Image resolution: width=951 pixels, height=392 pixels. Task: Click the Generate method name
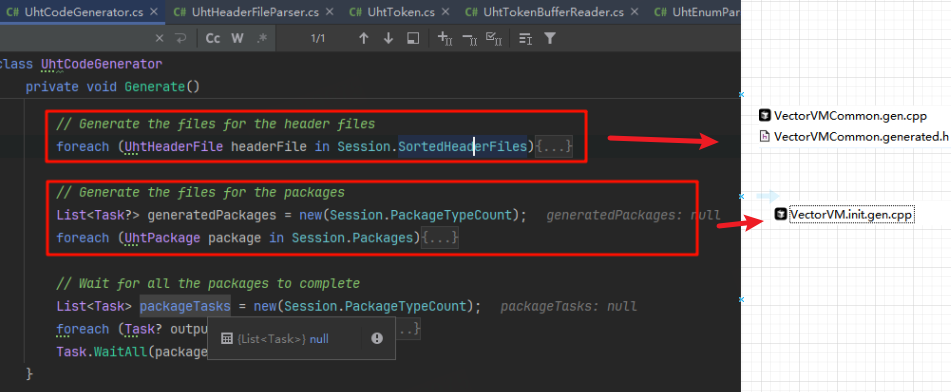pos(155,87)
